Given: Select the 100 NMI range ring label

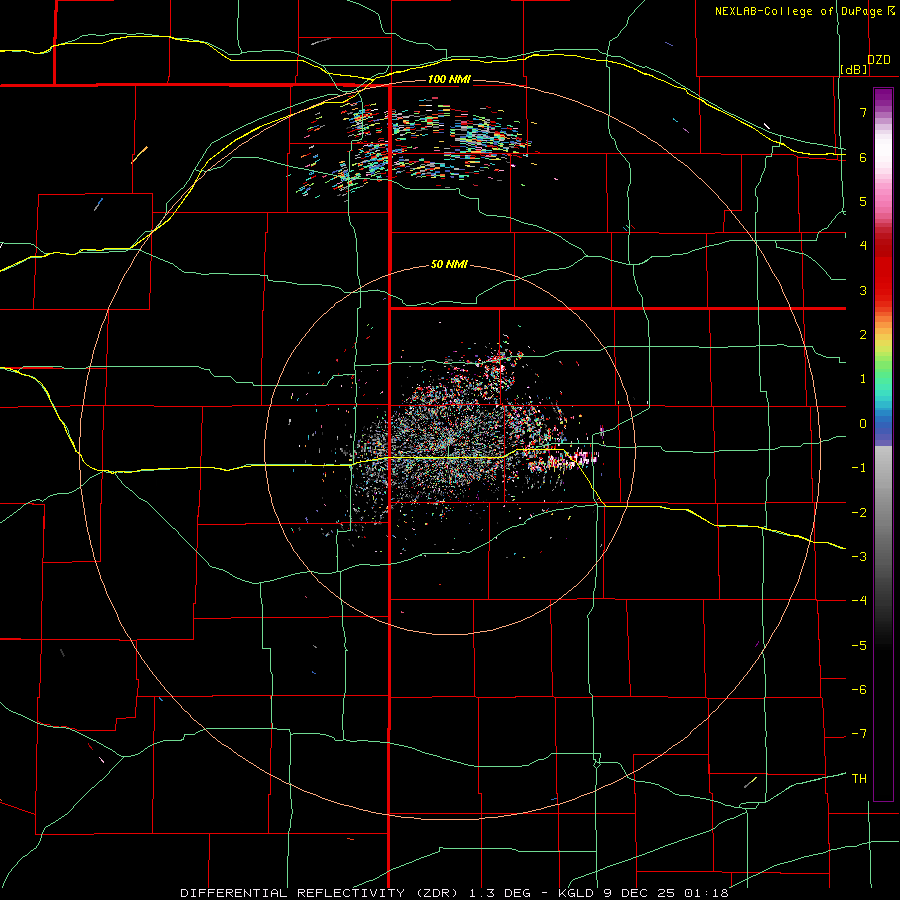Looking at the screenshot, I should click(449, 79).
